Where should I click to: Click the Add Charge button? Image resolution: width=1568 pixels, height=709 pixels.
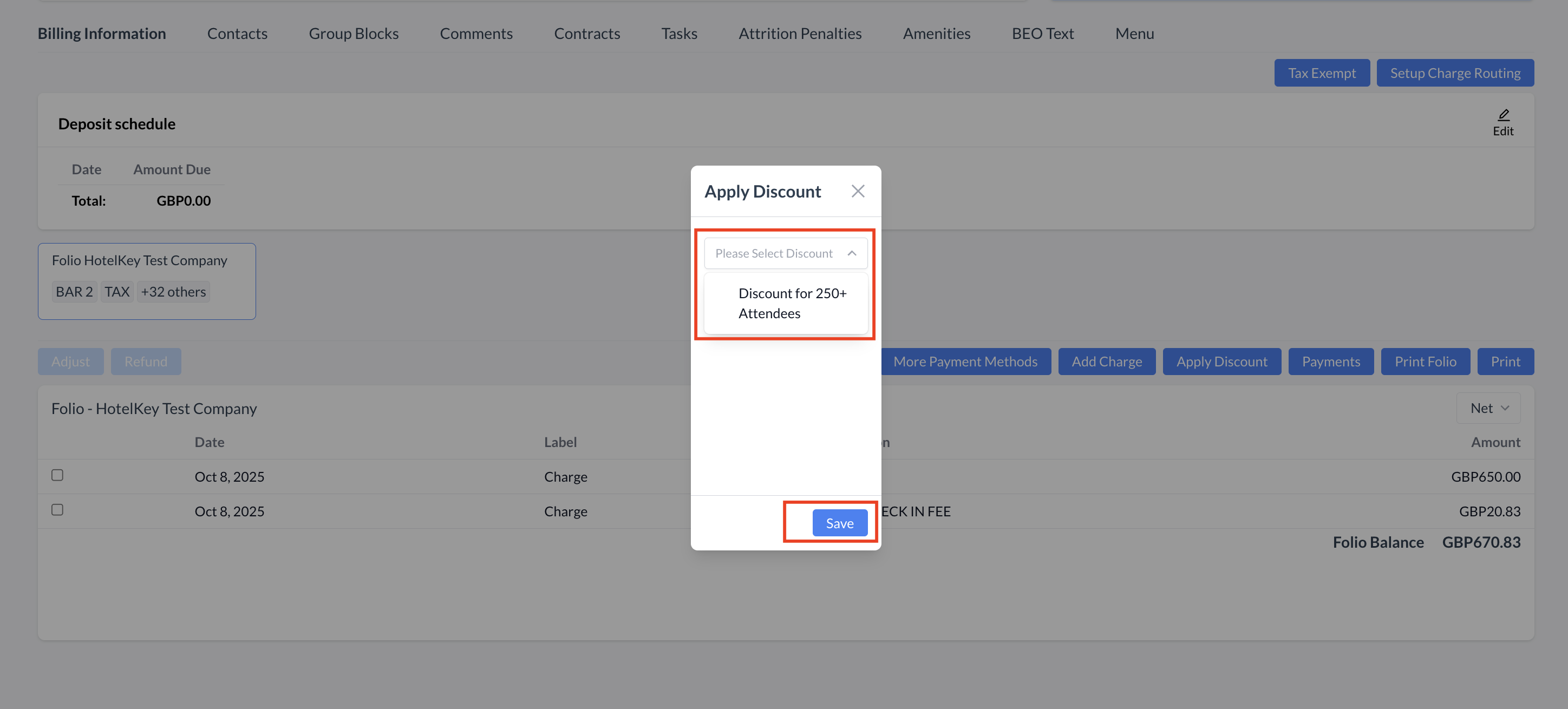point(1106,362)
